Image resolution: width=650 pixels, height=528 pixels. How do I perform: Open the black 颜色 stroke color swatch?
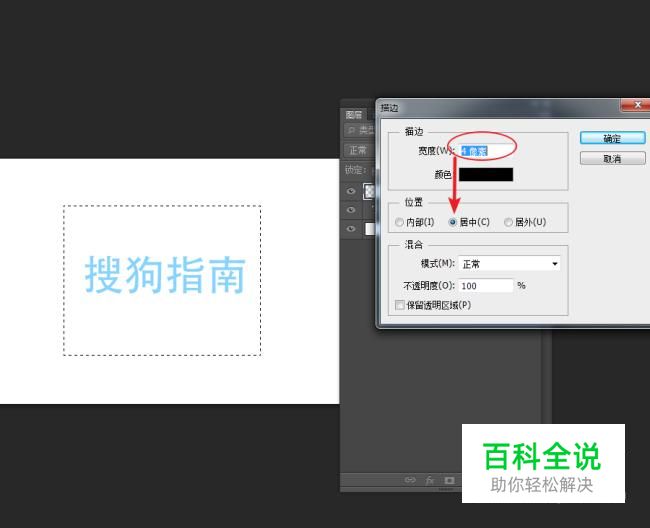[486, 174]
